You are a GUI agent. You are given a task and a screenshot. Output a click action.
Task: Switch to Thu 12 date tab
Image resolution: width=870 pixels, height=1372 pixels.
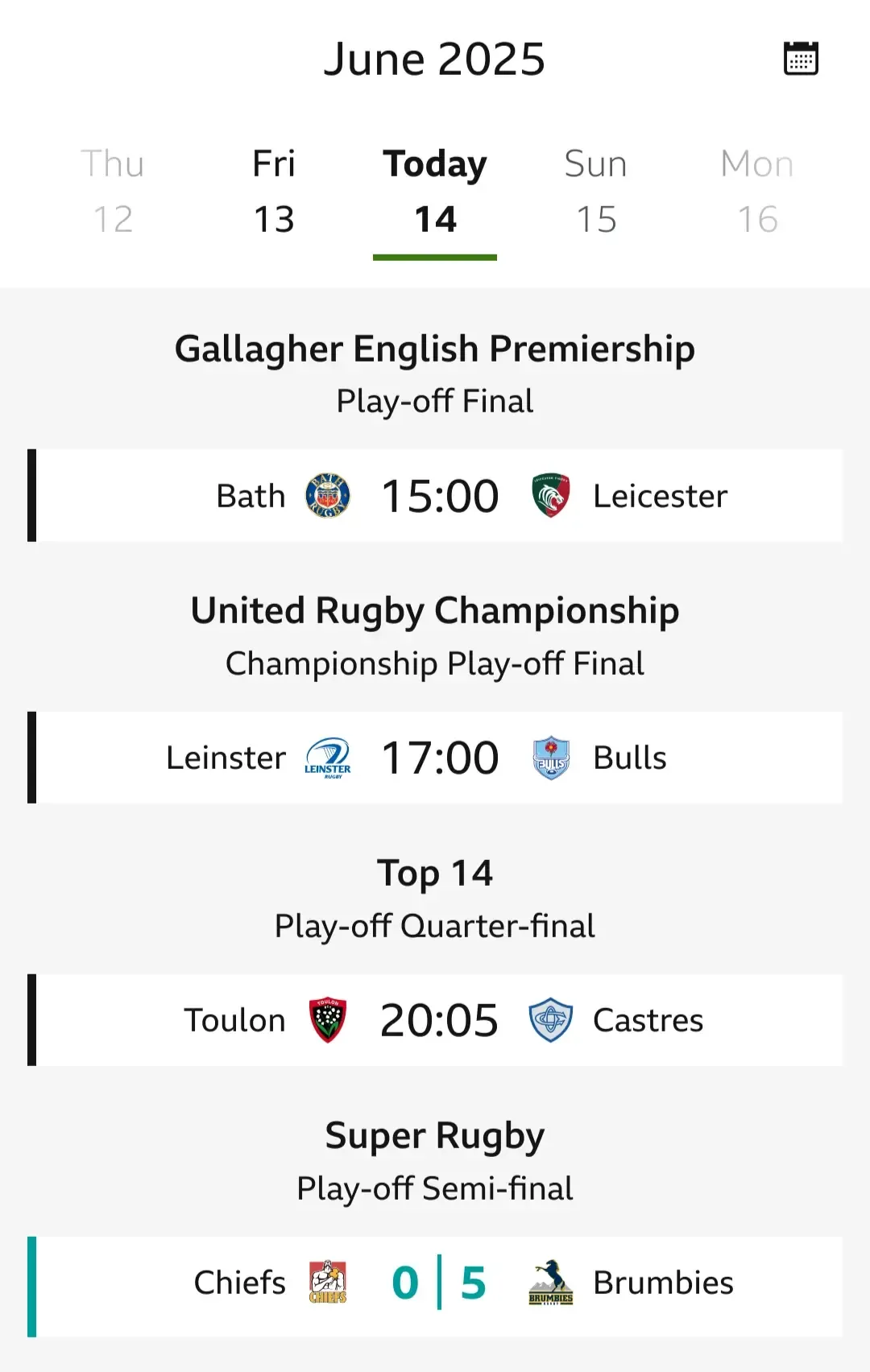coord(113,192)
